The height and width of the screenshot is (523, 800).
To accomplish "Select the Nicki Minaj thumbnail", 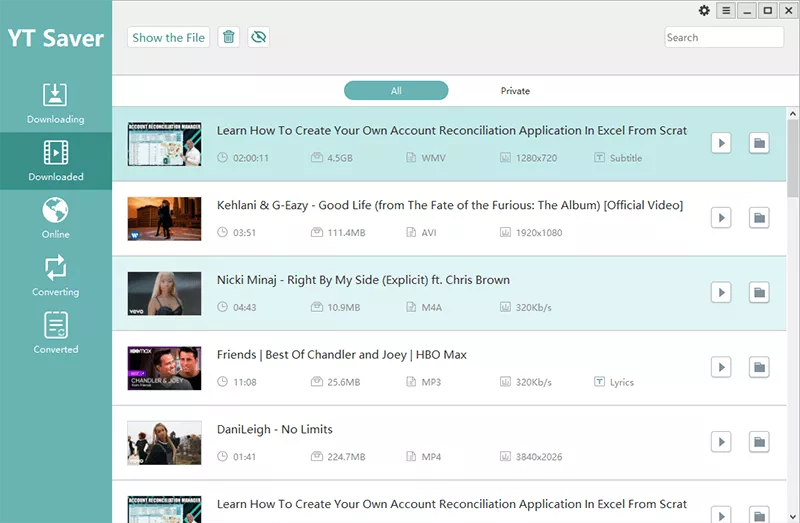I will click(x=164, y=293).
